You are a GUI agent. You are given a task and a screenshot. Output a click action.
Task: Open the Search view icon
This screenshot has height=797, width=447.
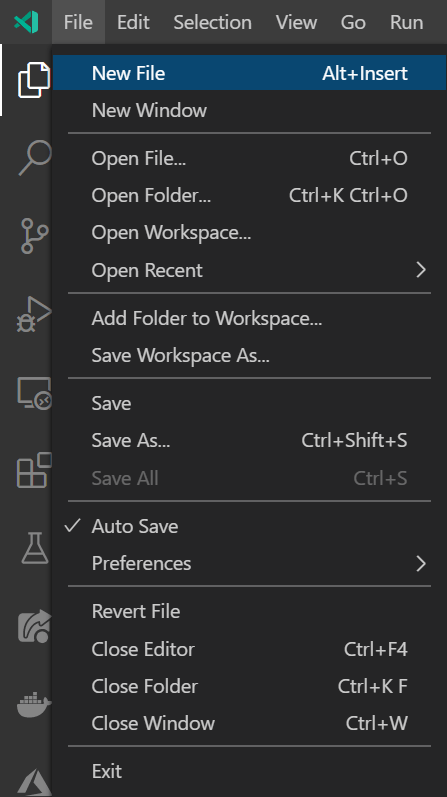coord(35,158)
